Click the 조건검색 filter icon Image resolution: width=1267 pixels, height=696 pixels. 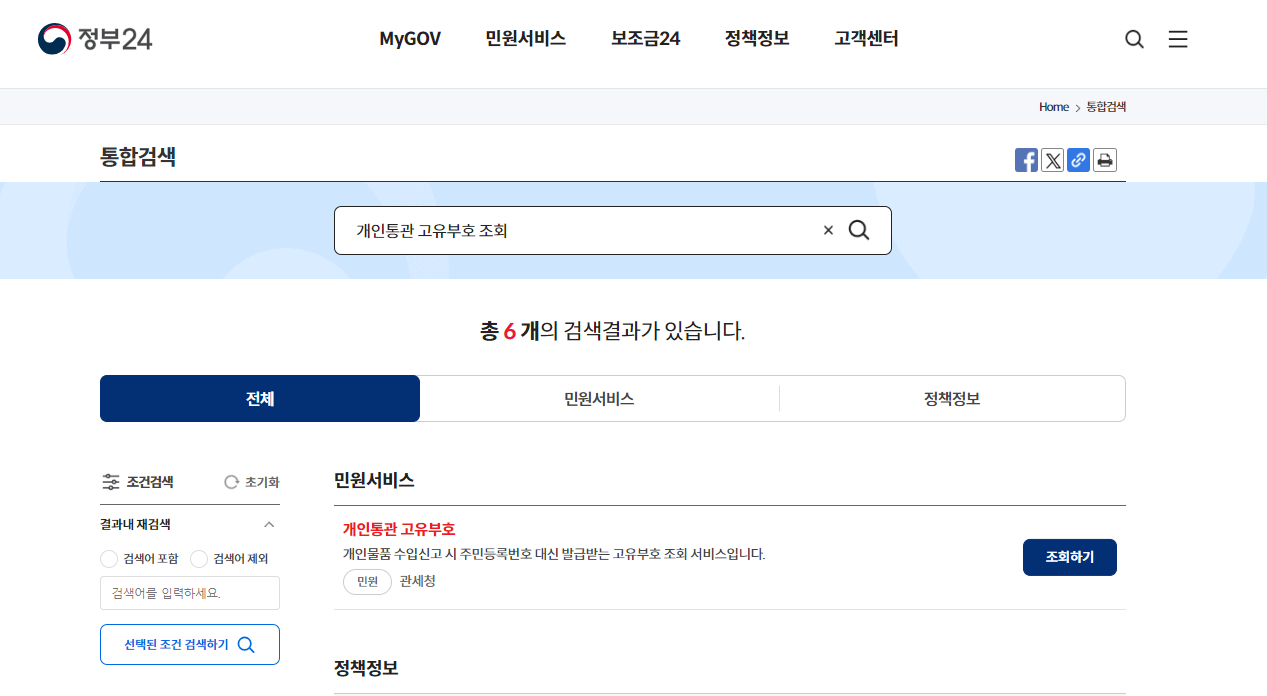pyautogui.click(x=112, y=481)
